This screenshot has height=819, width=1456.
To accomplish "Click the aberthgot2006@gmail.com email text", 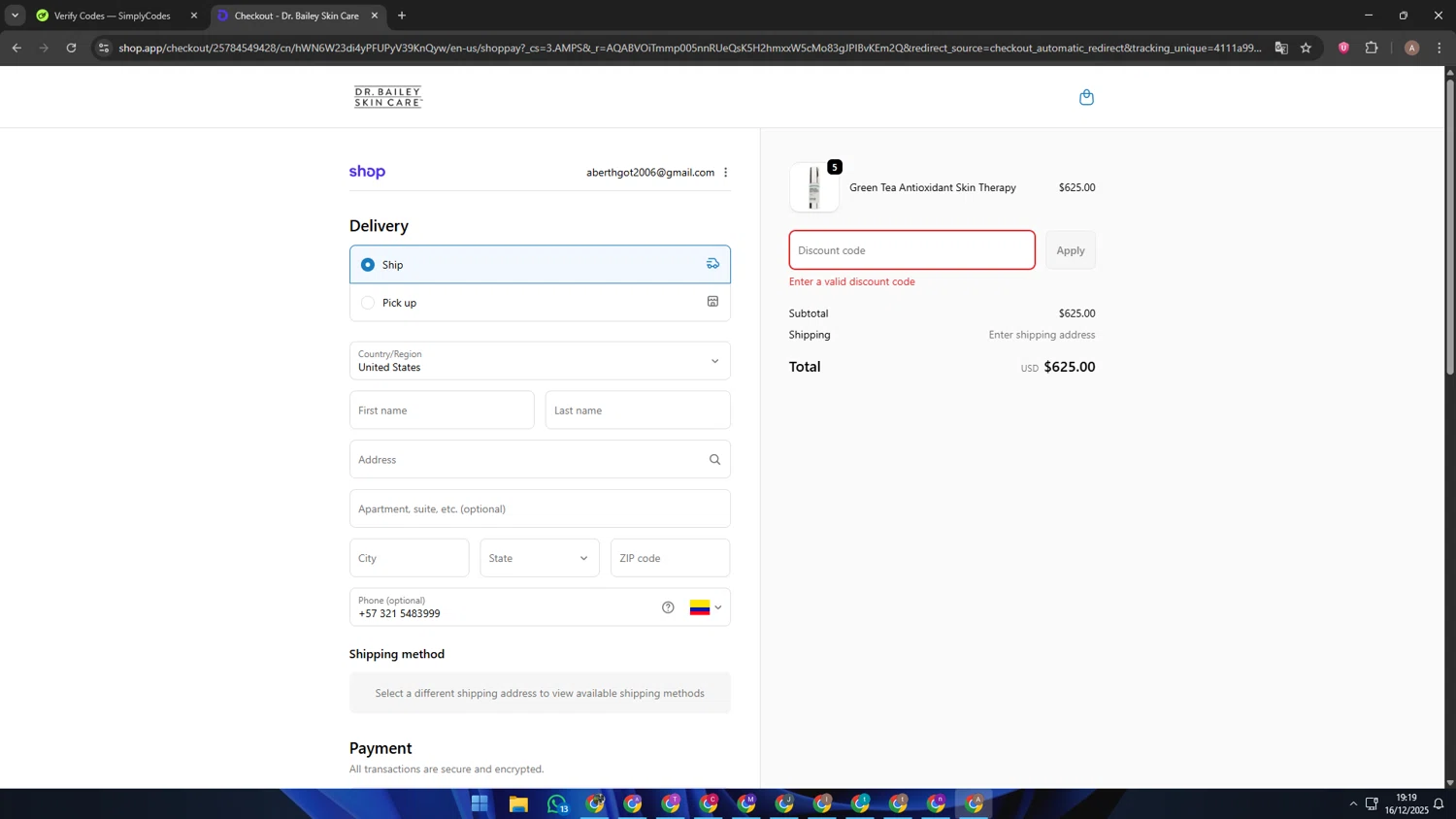I will (x=650, y=173).
